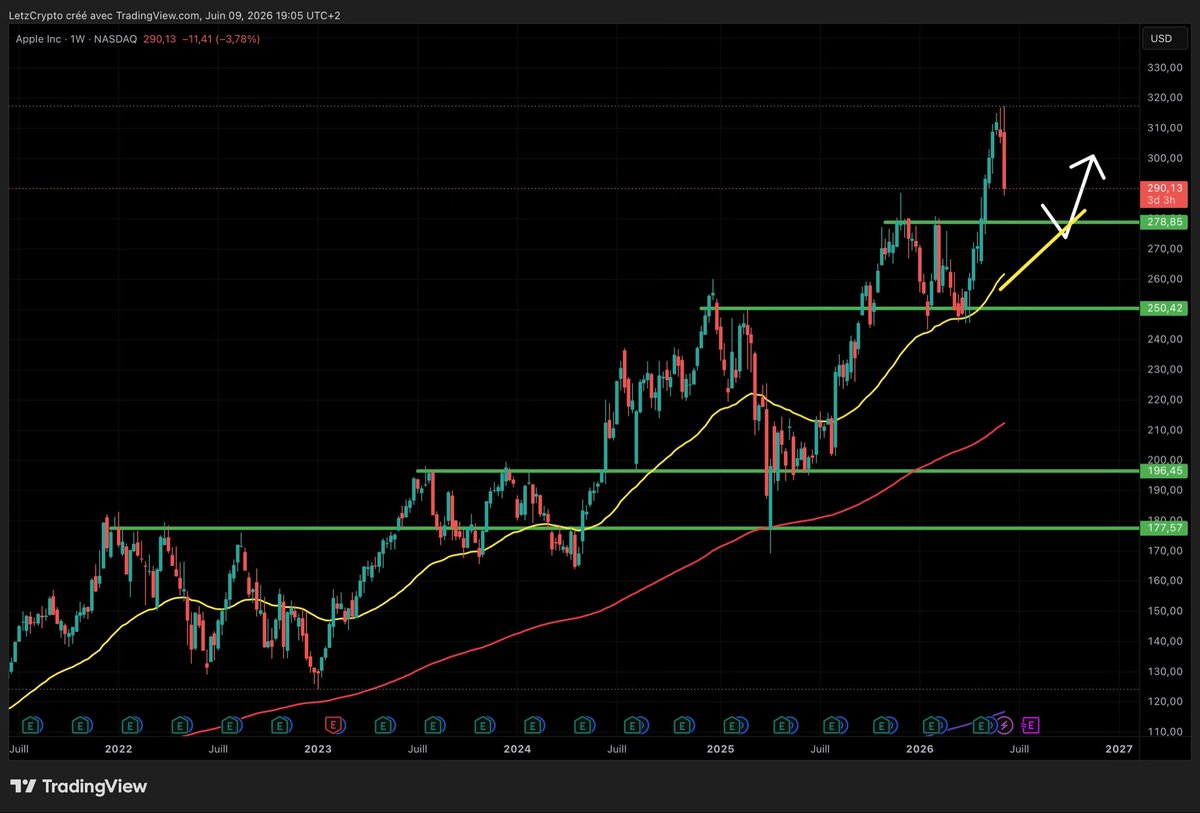Click the 110,00 price axis value
The height and width of the screenshot is (813, 1200).
coord(1165,732)
